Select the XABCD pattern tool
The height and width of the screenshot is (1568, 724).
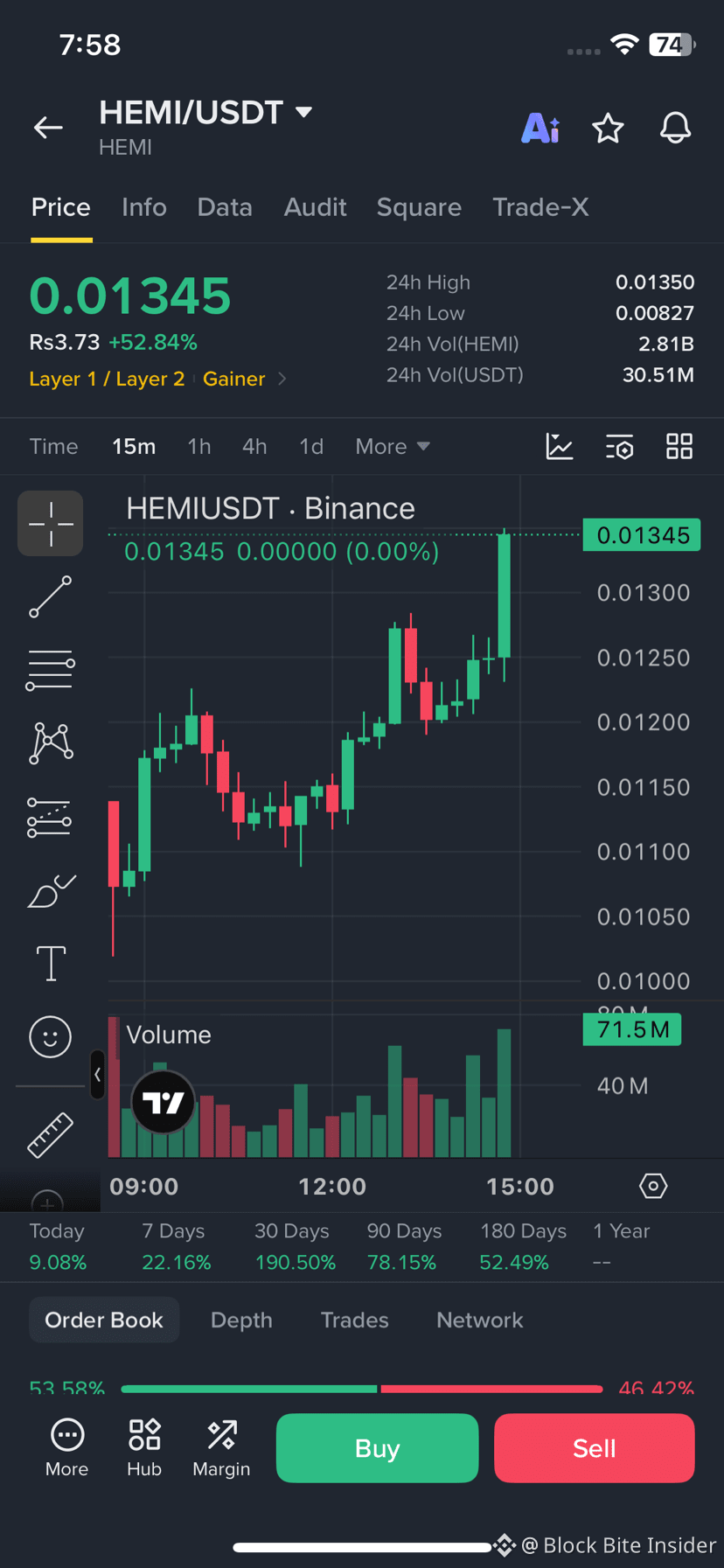click(51, 743)
